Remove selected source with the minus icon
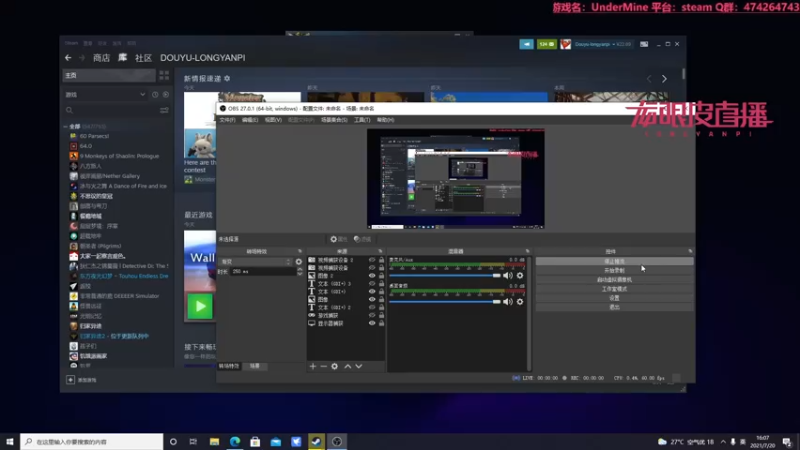Screen dimensions: 800x450 point(323,366)
